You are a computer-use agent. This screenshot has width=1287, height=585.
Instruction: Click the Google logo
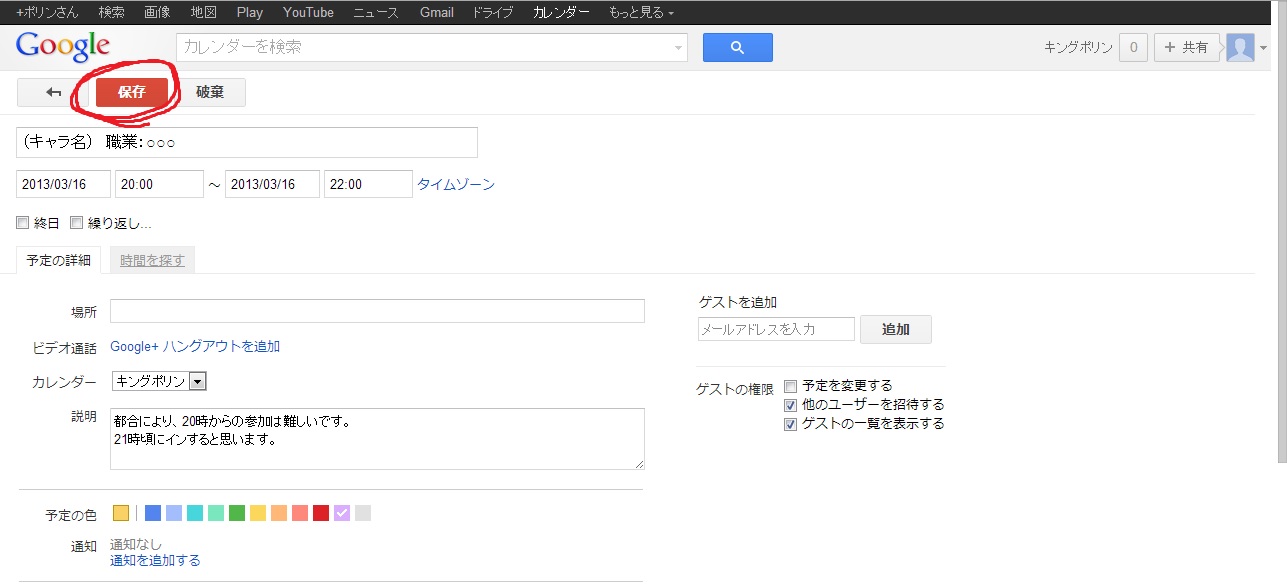point(63,46)
